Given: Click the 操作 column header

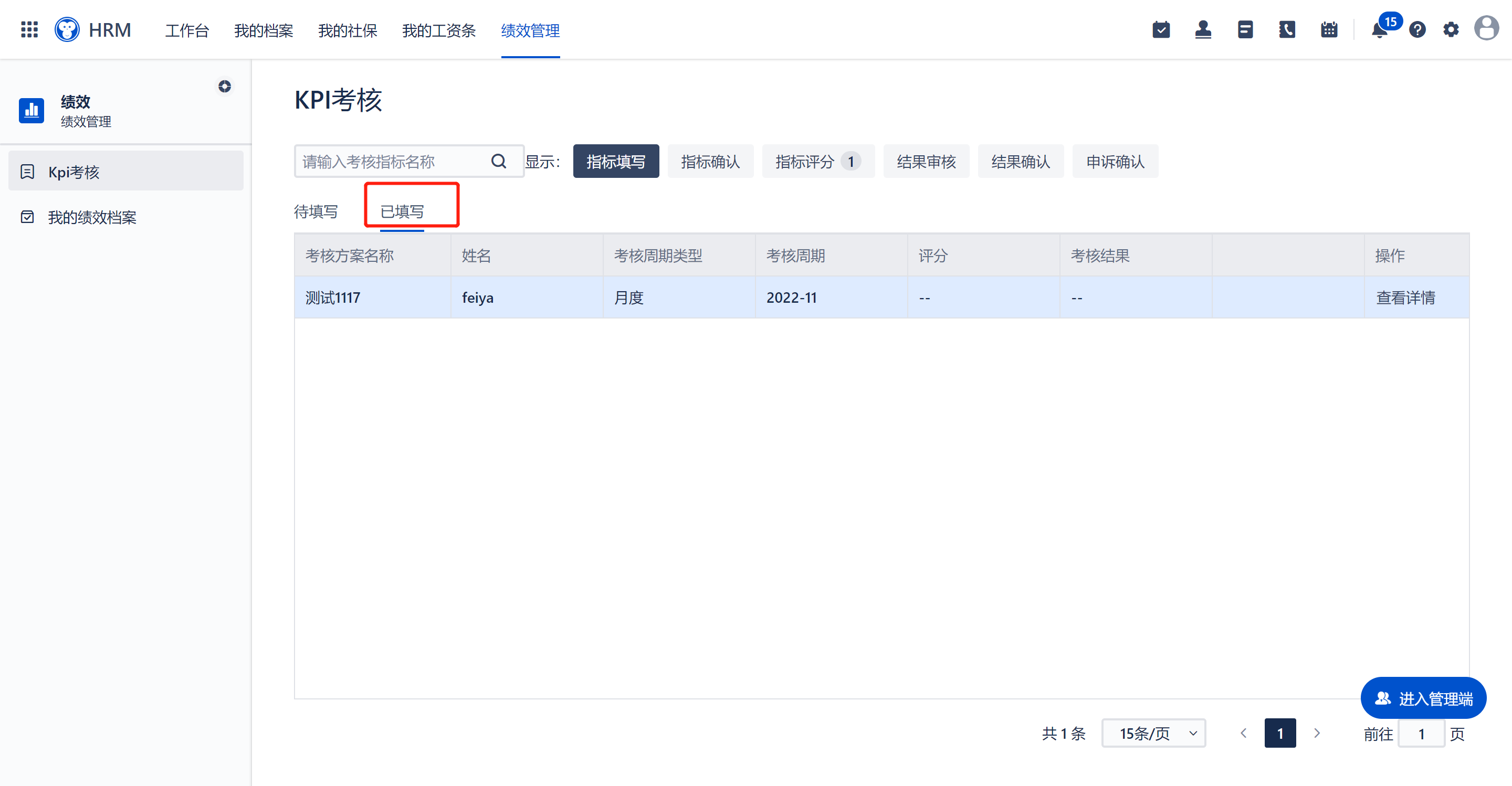Looking at the screenshot, I should [1417, 256].
